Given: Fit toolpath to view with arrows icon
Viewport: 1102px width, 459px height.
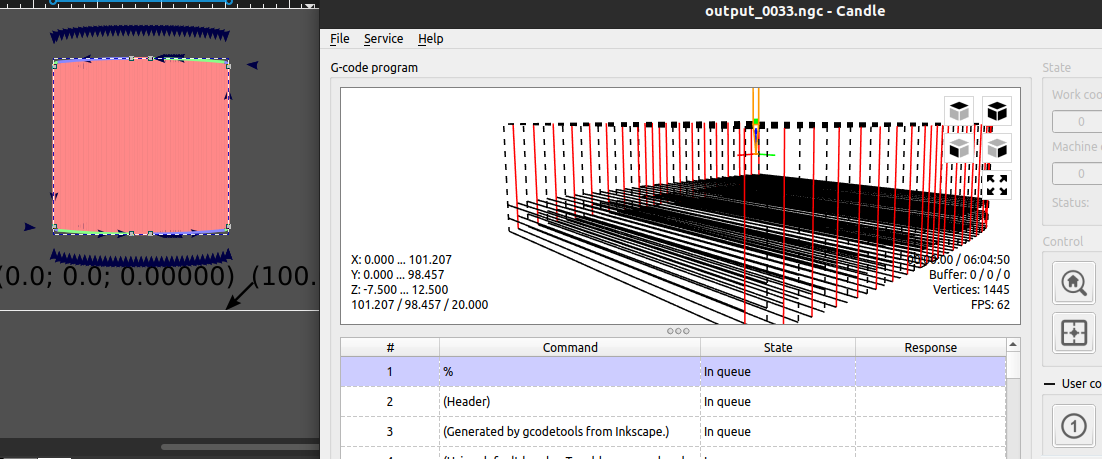Looking at the screenshot, I should point(997,185).
